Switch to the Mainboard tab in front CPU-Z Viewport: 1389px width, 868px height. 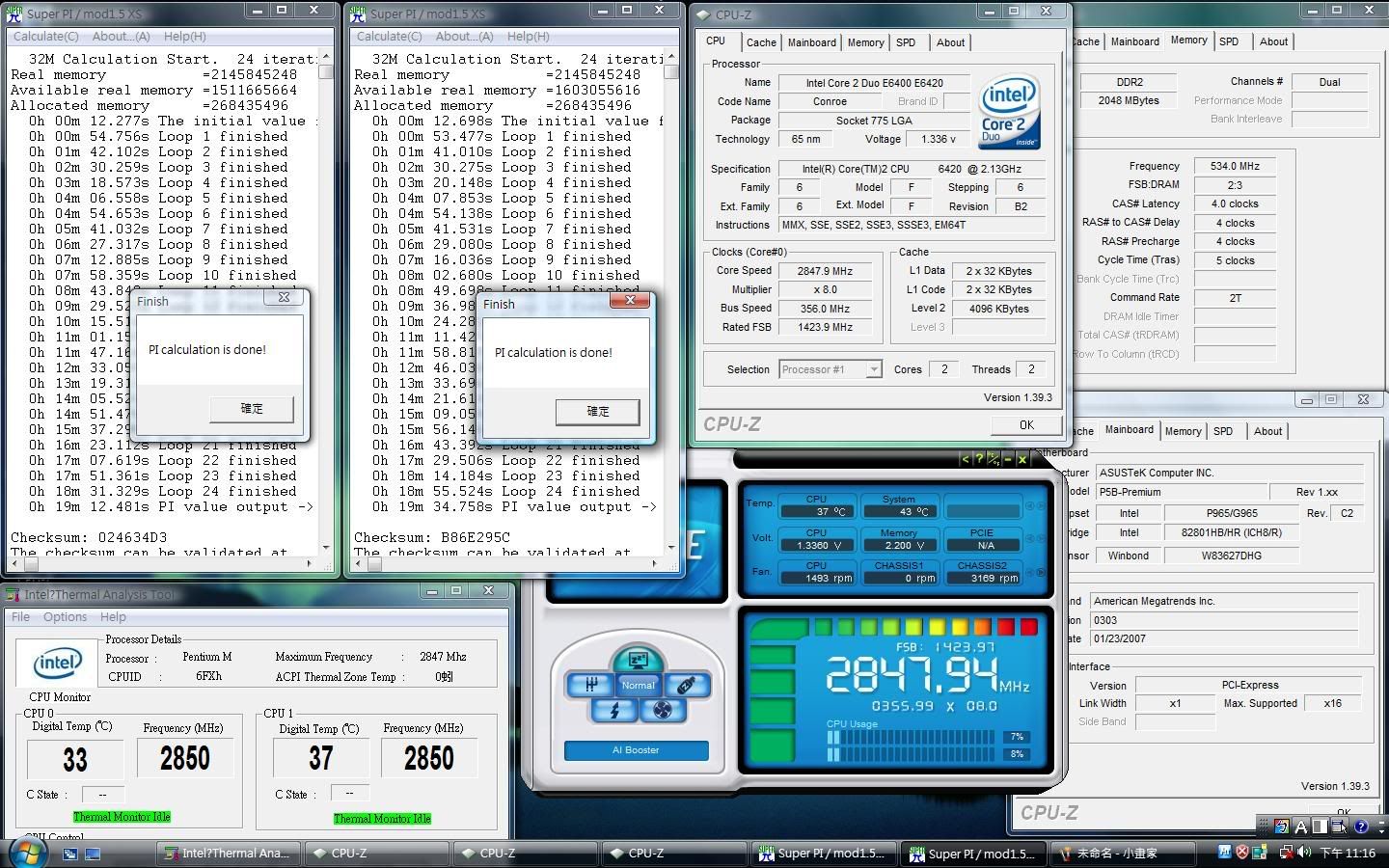click(812, 42)
